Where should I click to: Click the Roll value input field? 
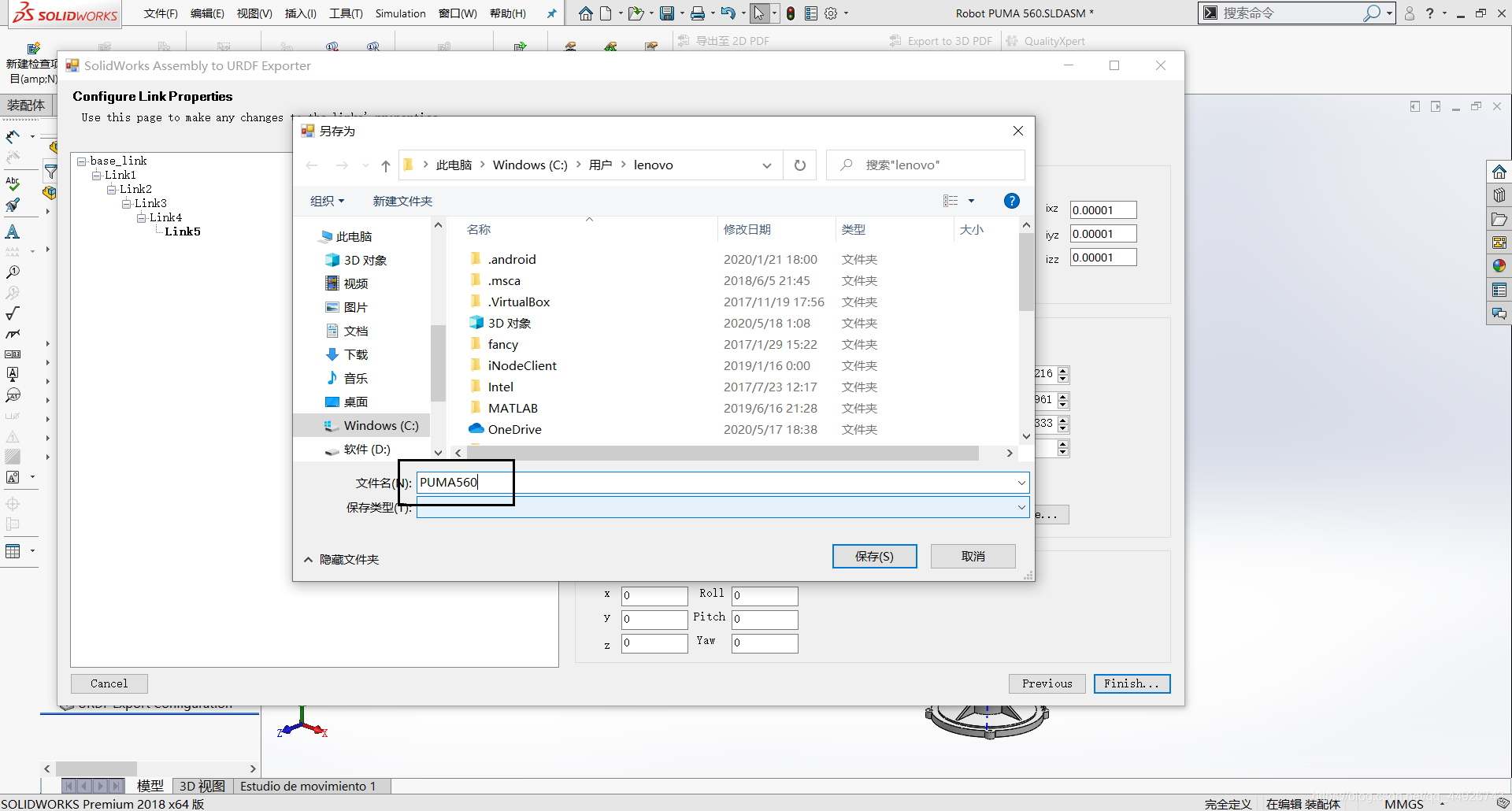pyautogui.click(x=765, y=595)
